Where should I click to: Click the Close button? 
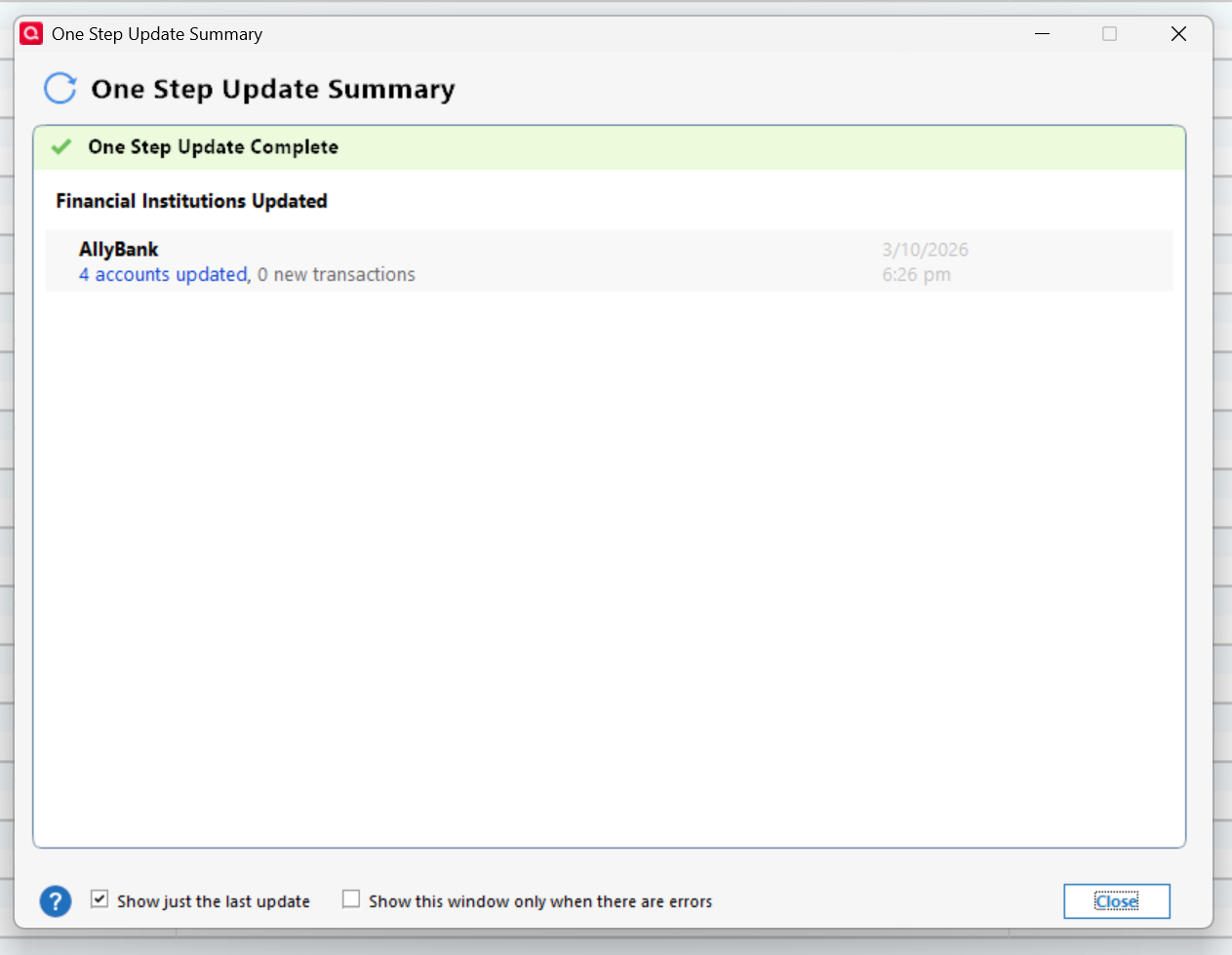(1116, 901)
